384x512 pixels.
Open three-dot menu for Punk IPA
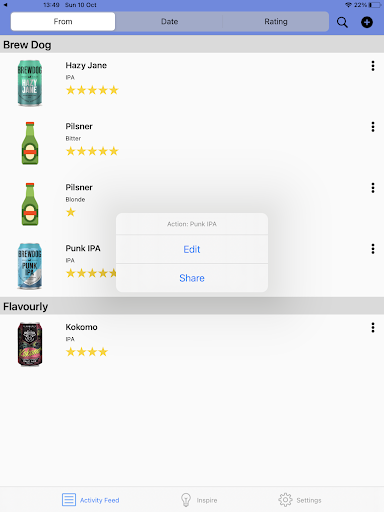[x=373, y=249]
